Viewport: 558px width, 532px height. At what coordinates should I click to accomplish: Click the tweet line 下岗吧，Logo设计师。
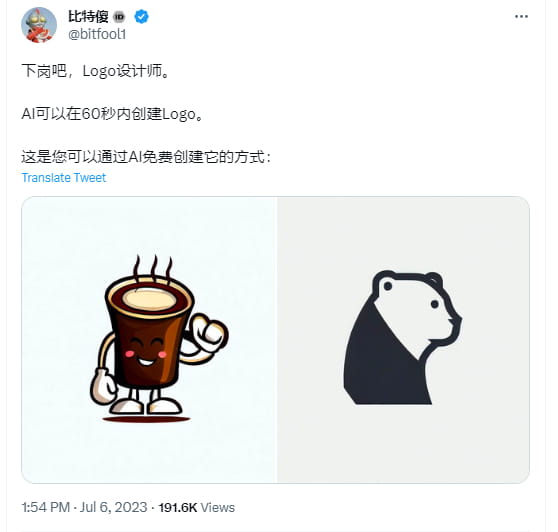(x=95, y=71)
